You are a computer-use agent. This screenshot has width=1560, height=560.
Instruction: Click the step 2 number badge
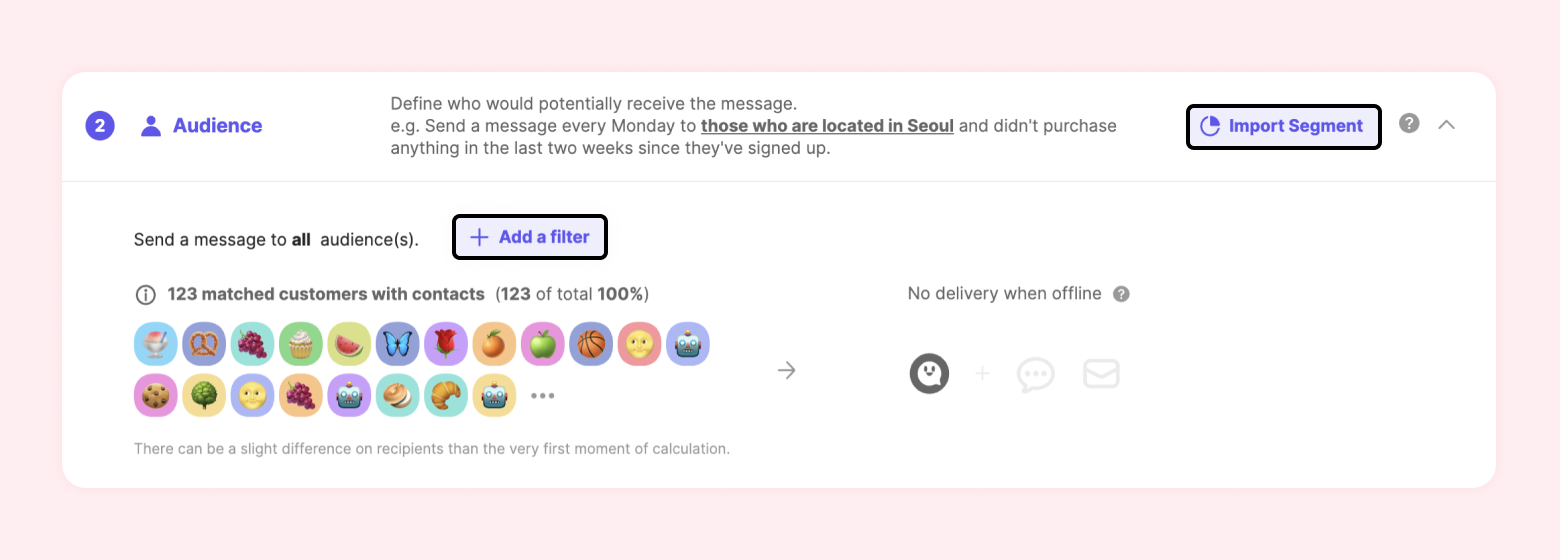tap(100, 126)
